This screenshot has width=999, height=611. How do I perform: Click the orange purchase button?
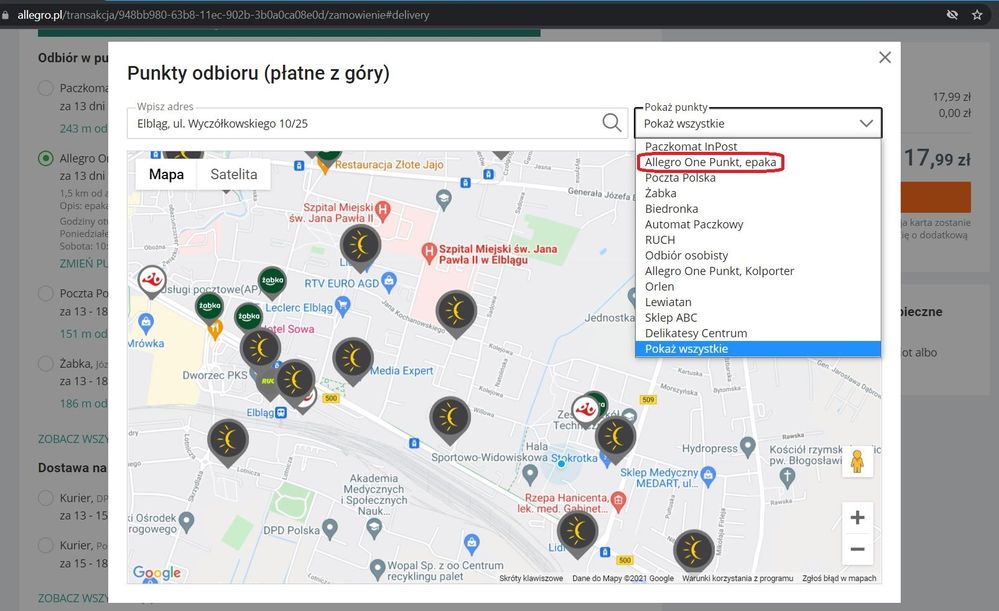point(935,197)
